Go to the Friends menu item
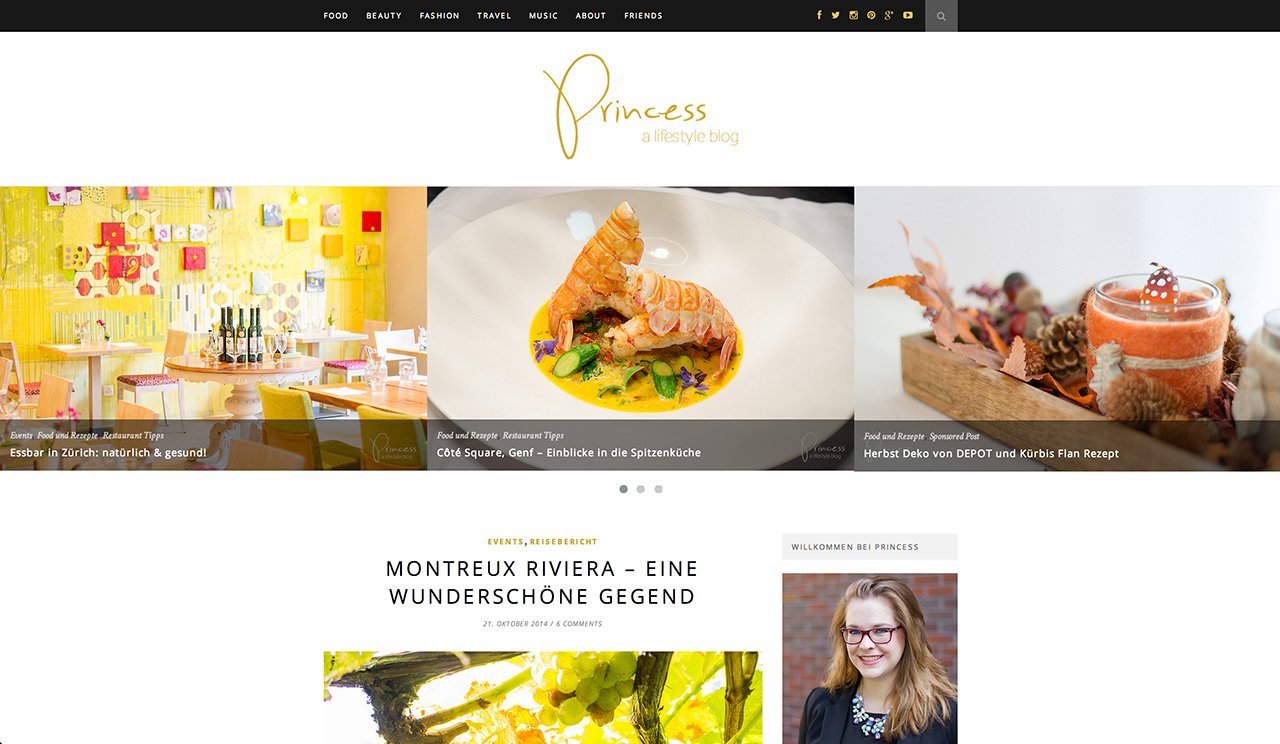1280x744 pixels. tap(643, 16)
